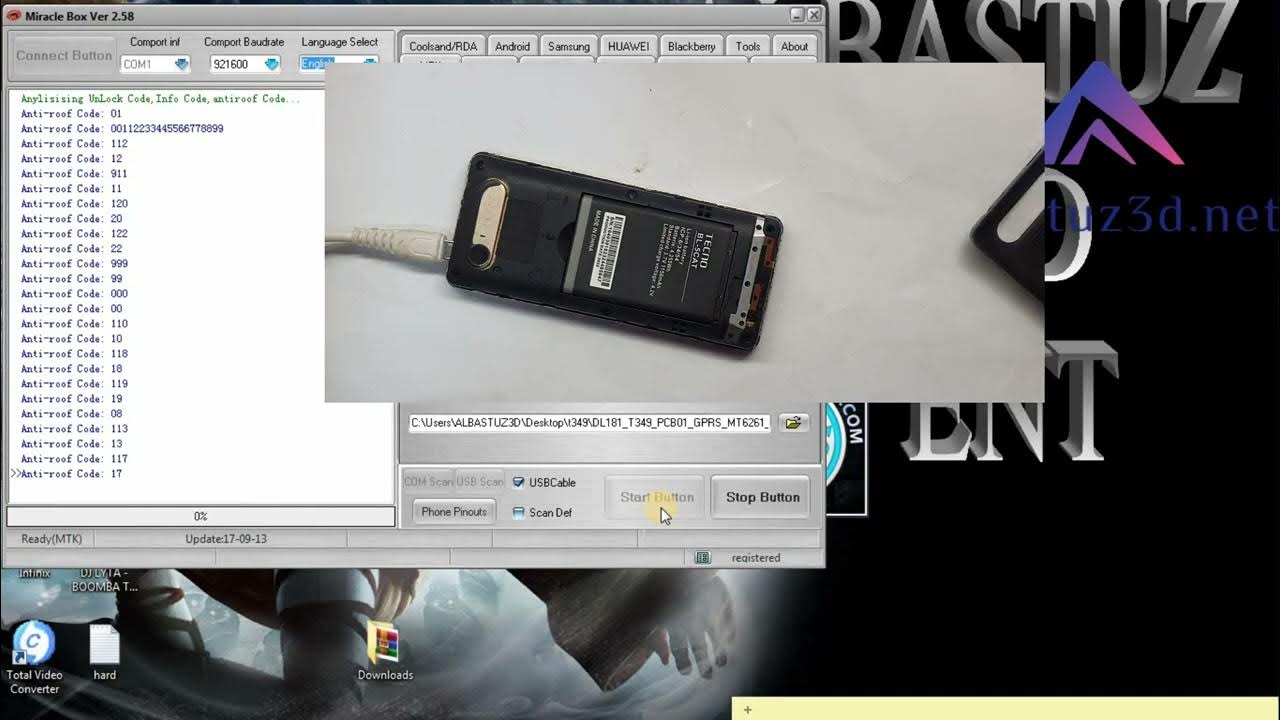Select log line 'Anti-roof Code: 118'
1280x720 pixels.
pos(74,354)
